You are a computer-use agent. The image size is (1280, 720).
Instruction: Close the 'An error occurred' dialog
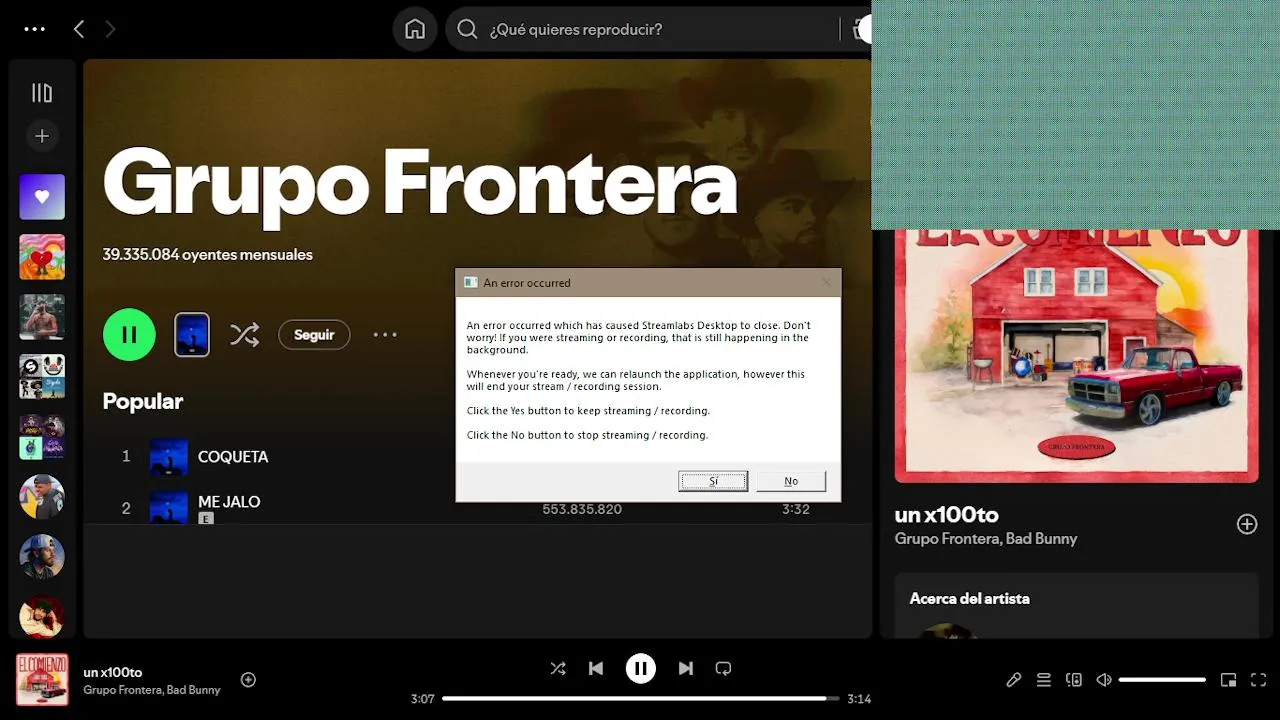[826, 283]
